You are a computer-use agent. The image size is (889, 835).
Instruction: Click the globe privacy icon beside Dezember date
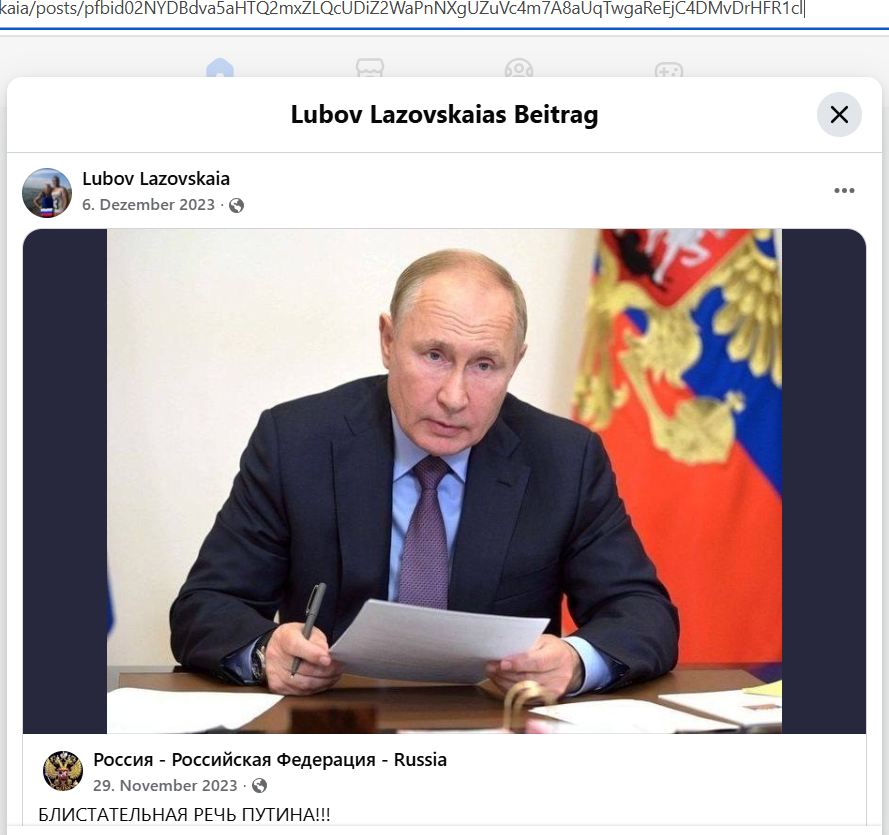point(236,205)
